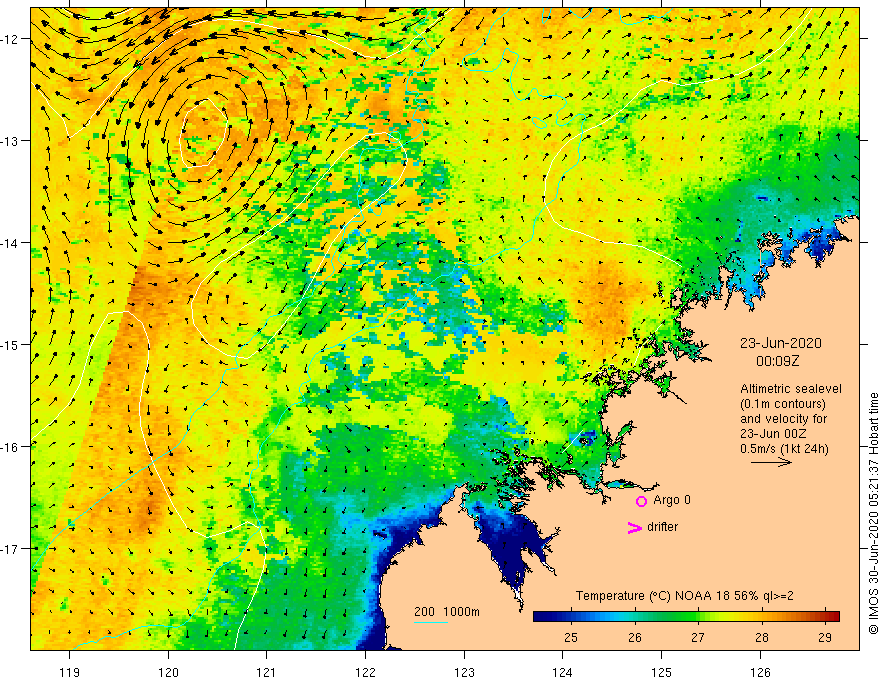Click the text '(0.1m contours)'
Viewport: 880px width, 680px height.
tap(783, 404)
